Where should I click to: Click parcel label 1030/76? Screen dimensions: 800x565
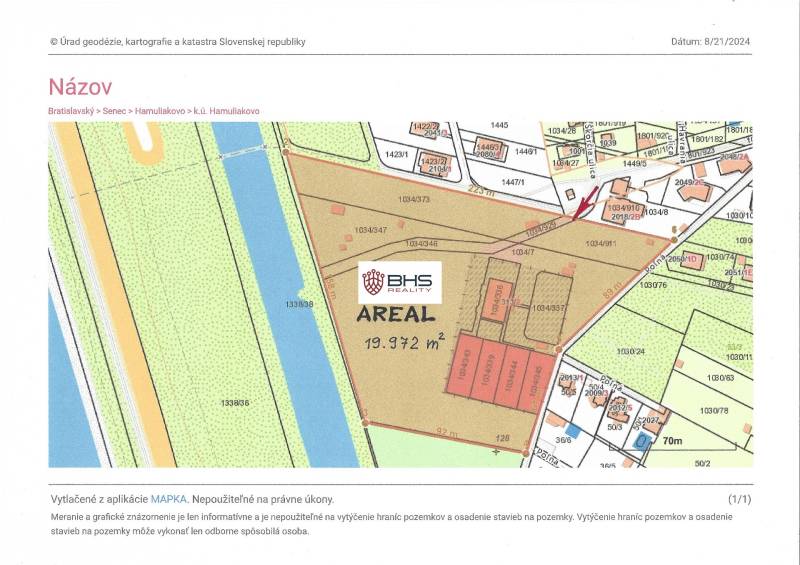[653, 284]
